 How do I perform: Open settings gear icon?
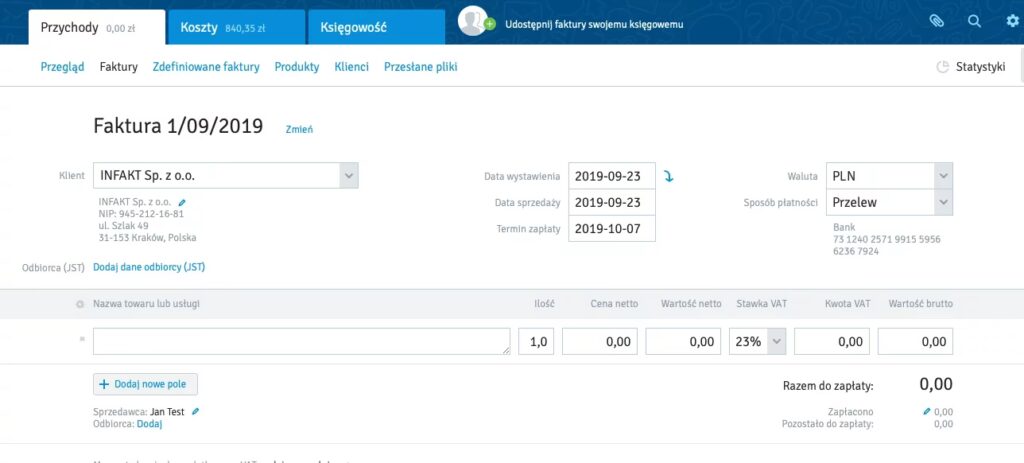click(x=1012, y=21)
